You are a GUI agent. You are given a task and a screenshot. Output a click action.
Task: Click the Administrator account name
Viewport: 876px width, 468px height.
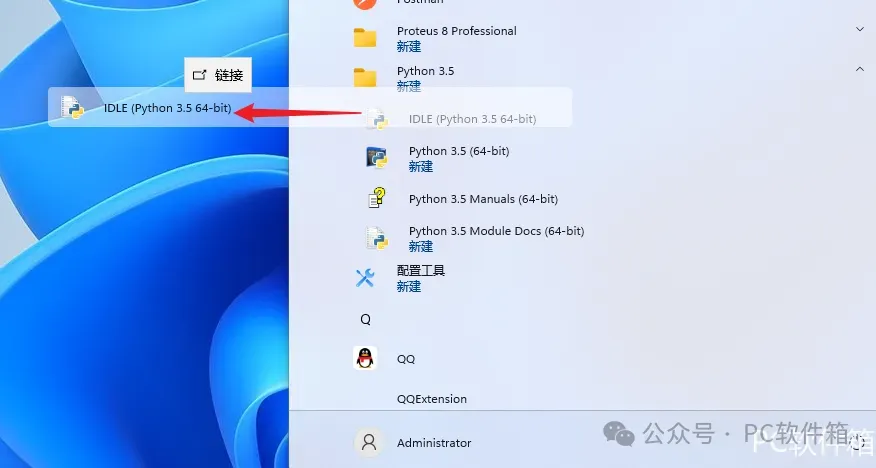[434, 443]
